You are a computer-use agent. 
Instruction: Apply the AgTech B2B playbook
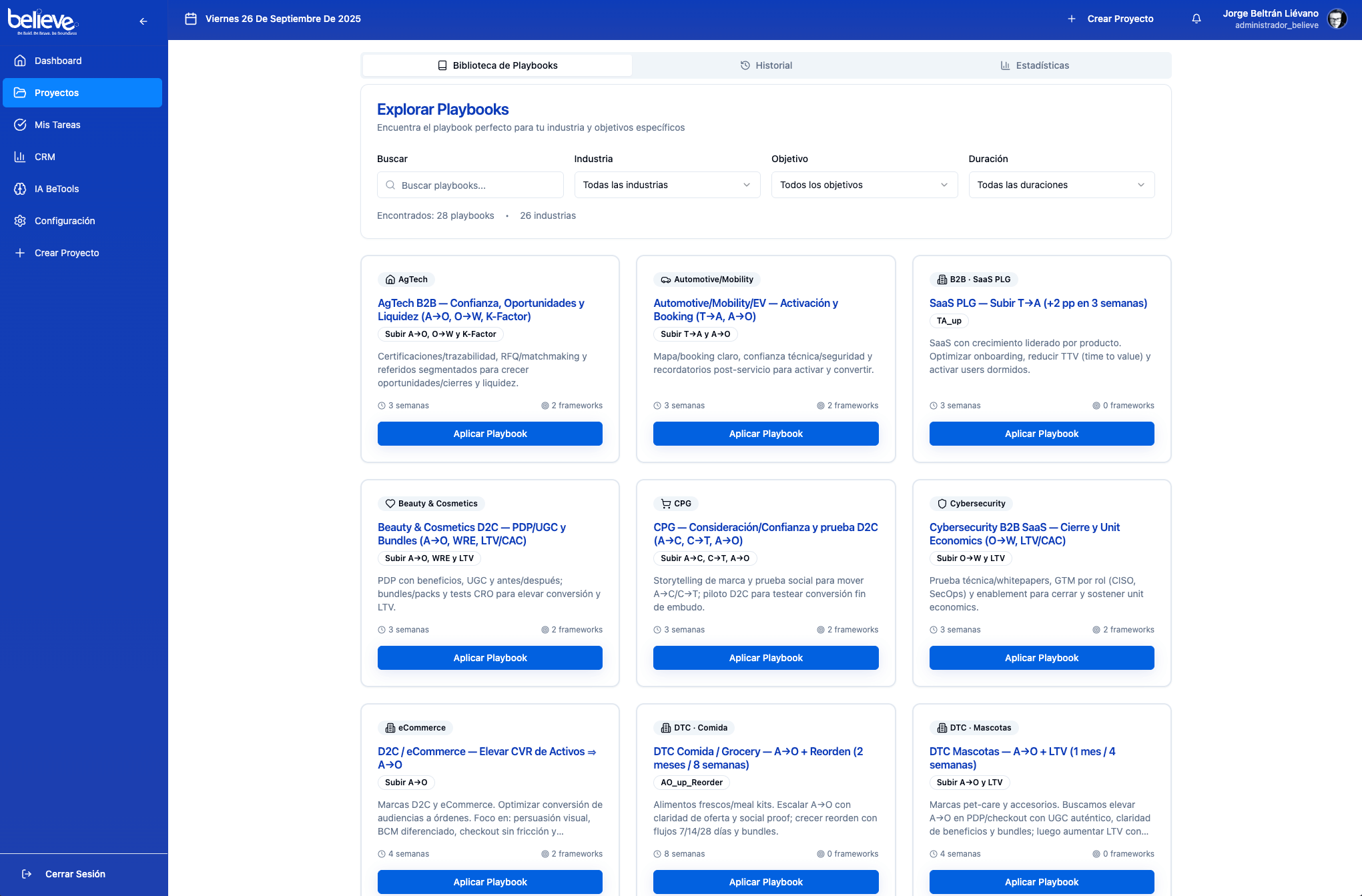[x=490, y=434]
